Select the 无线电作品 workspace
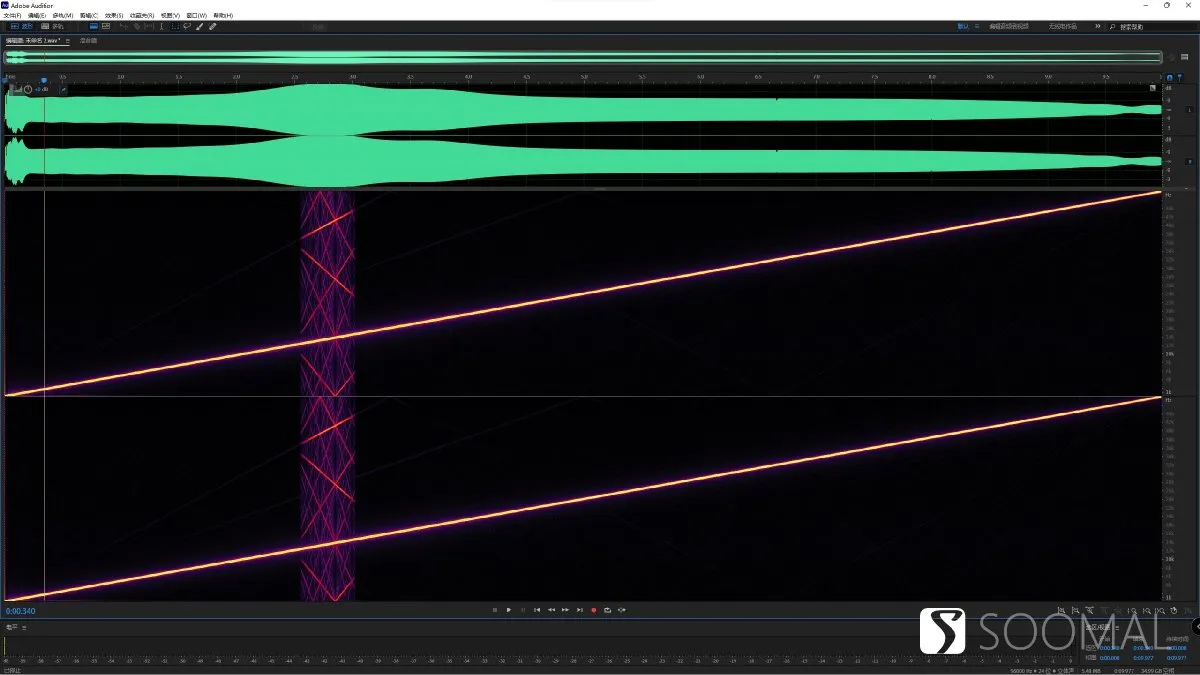1200x675 pixels. tap(1062, 26)
